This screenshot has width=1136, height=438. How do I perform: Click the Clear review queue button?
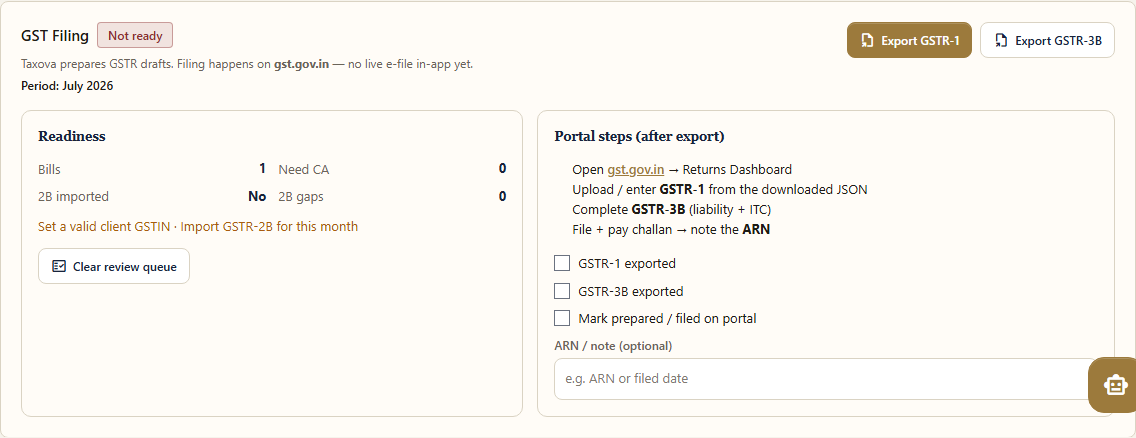point(114,266)
